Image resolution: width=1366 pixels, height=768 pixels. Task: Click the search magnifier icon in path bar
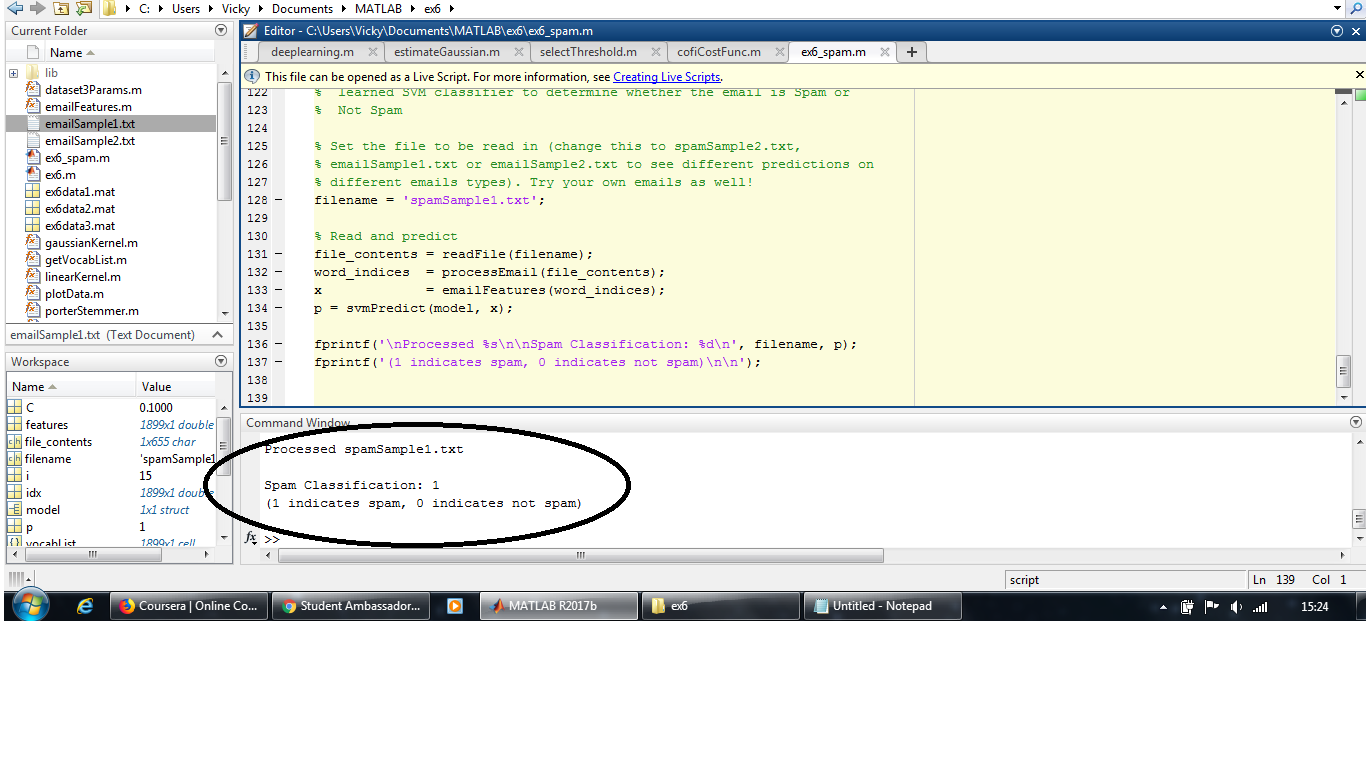point(1356,8)
